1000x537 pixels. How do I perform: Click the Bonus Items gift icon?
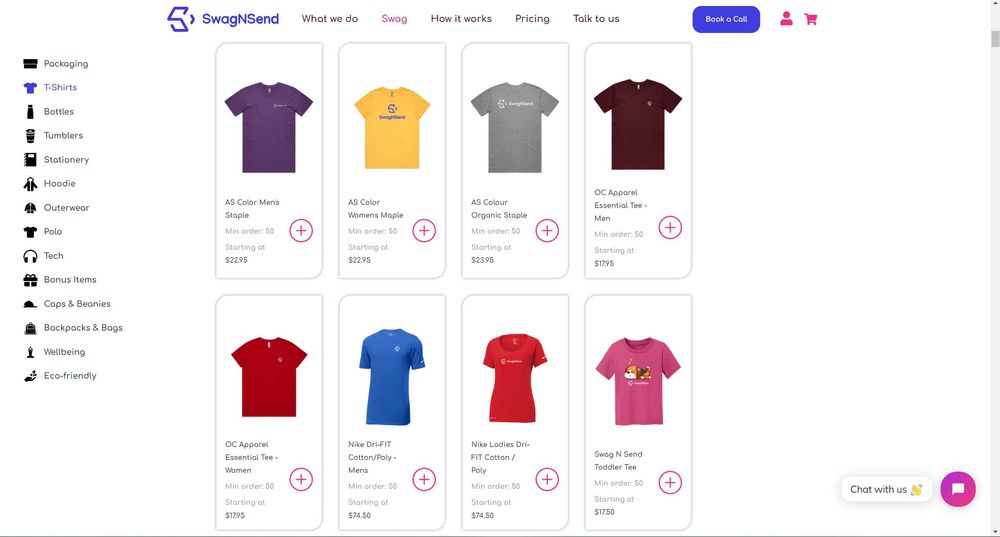click(x=30, y=280)
